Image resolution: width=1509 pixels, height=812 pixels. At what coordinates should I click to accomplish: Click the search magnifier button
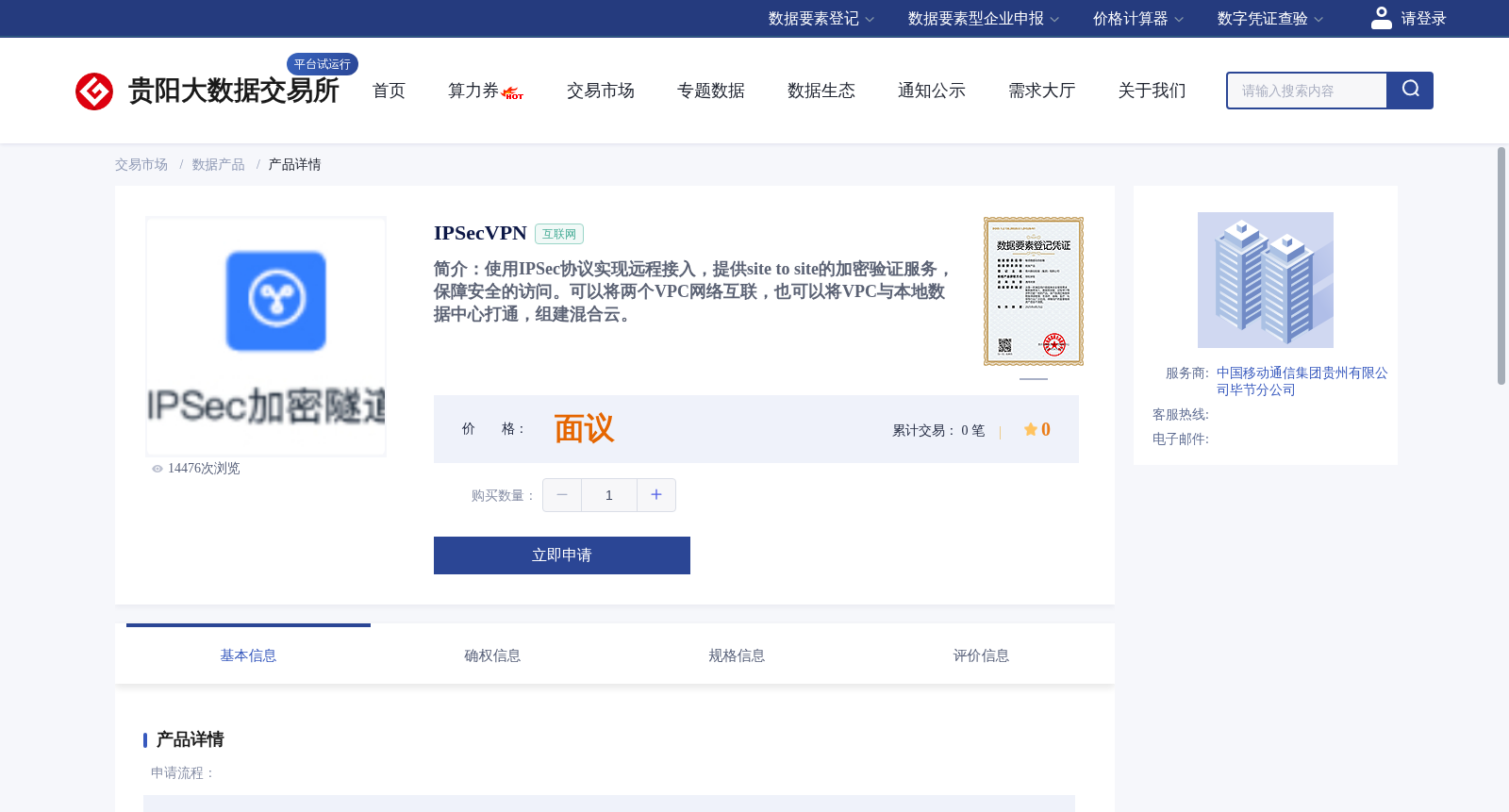click(x=1410, y=91)
